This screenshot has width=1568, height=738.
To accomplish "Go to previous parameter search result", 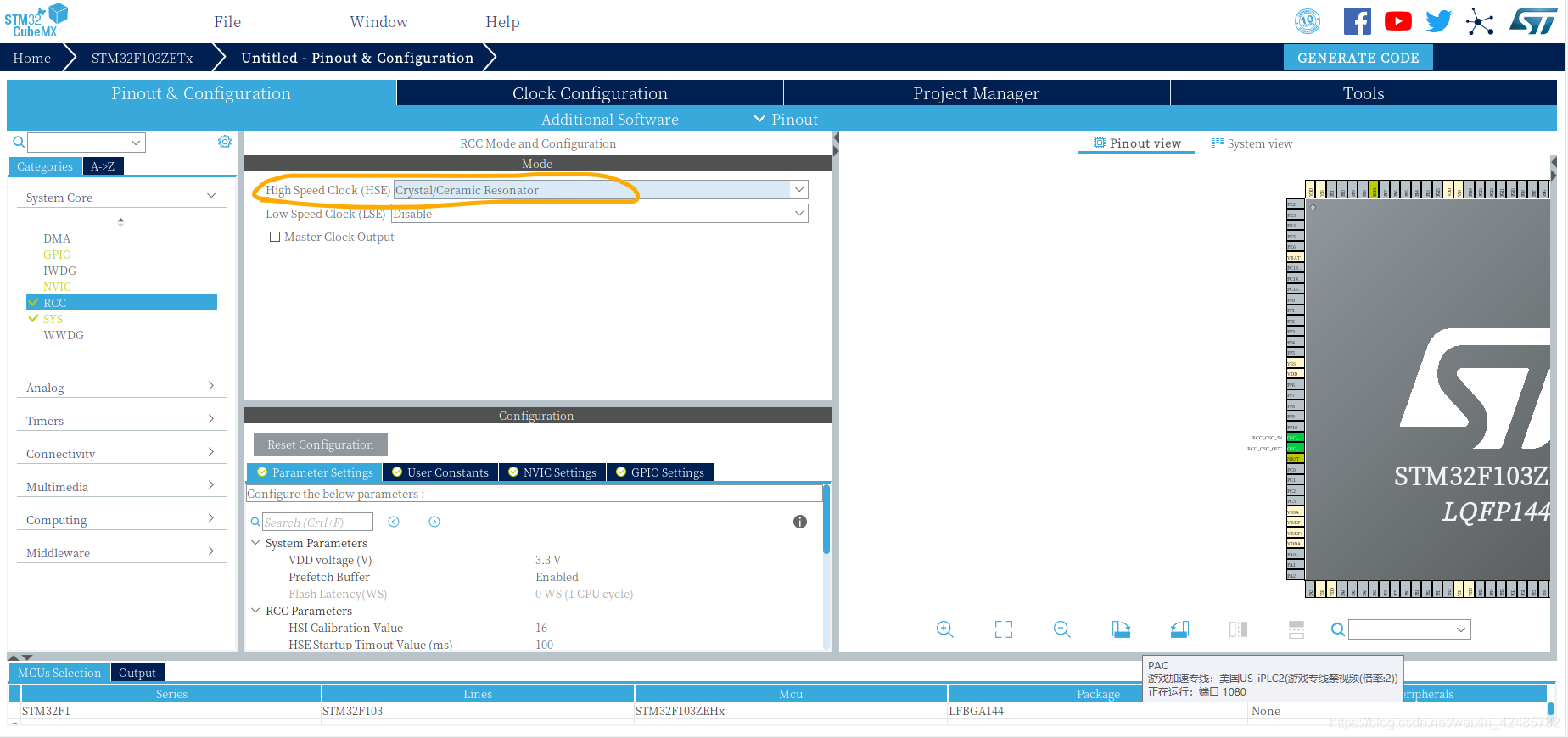I will (394, 522).
